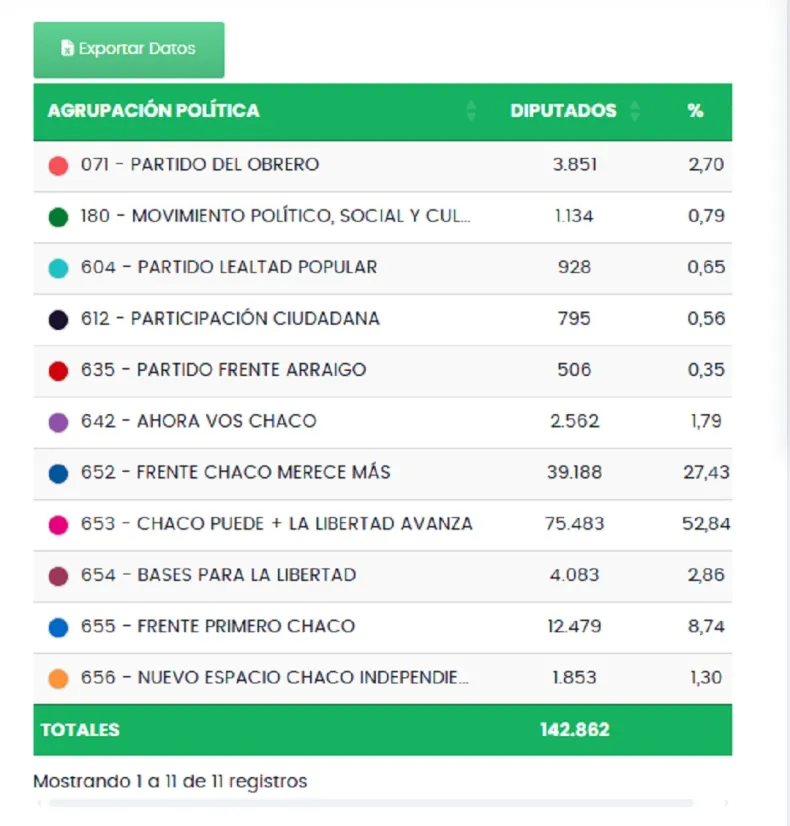The width and height of the screenshot is (790, 826).
Task: Click the cyan dot for Partido Lealtad Popular
Action: click(x=58, y=268)
